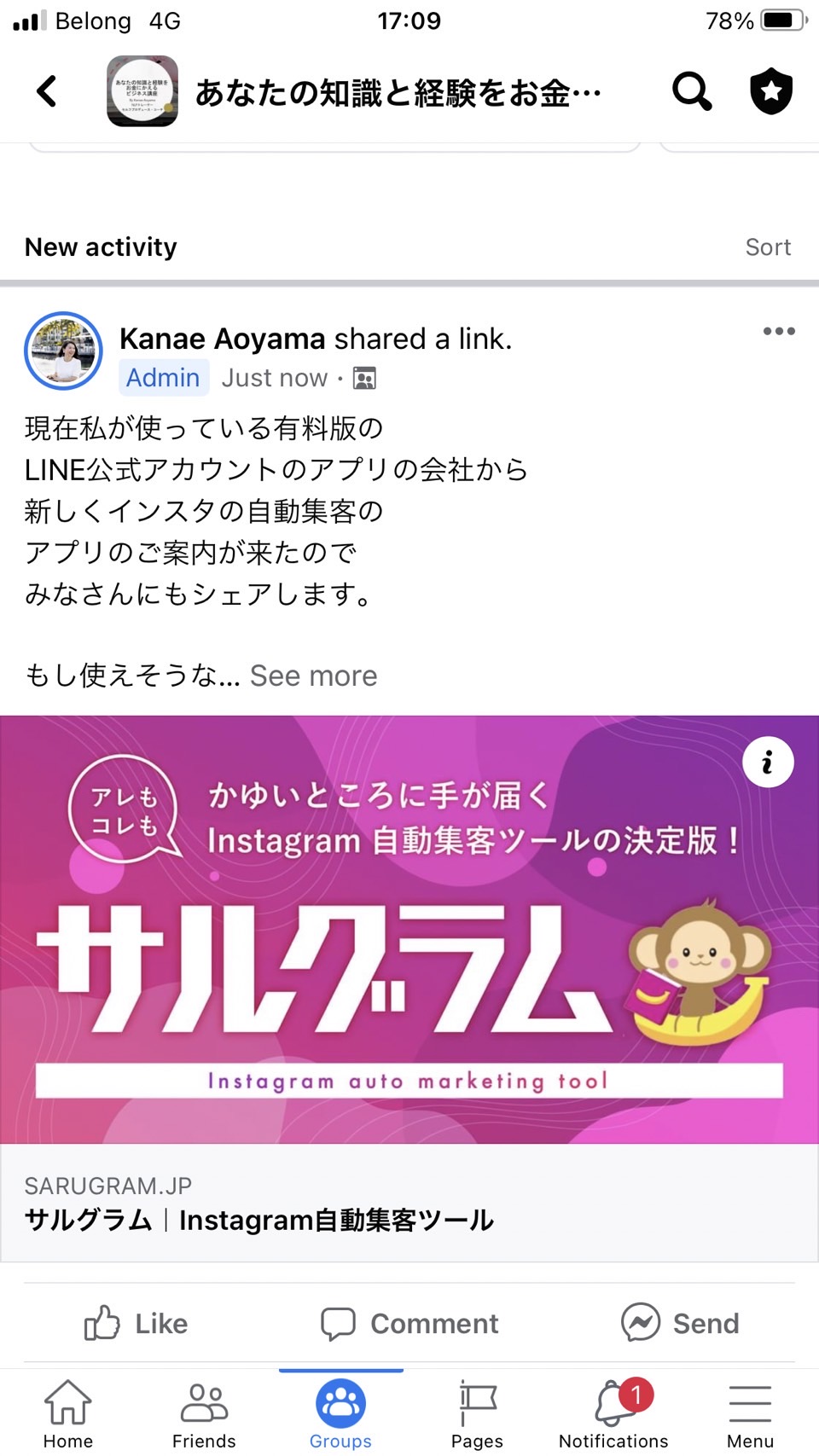Viewport: 819px width, 1456px height.
Task: Expand the Sort options for activity
Action: click(x=768, y=247)
